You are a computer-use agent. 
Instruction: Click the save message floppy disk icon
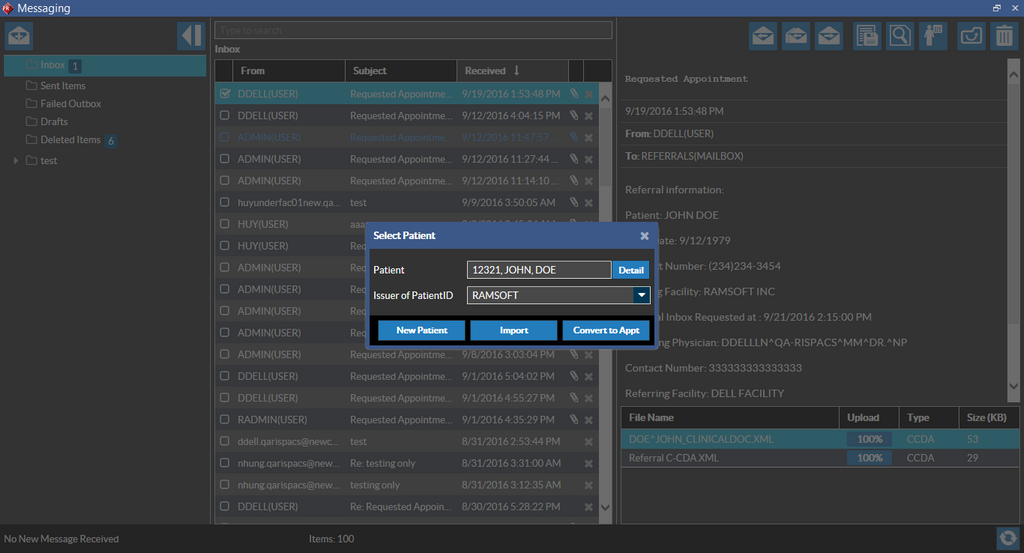(x=867, y=36)
